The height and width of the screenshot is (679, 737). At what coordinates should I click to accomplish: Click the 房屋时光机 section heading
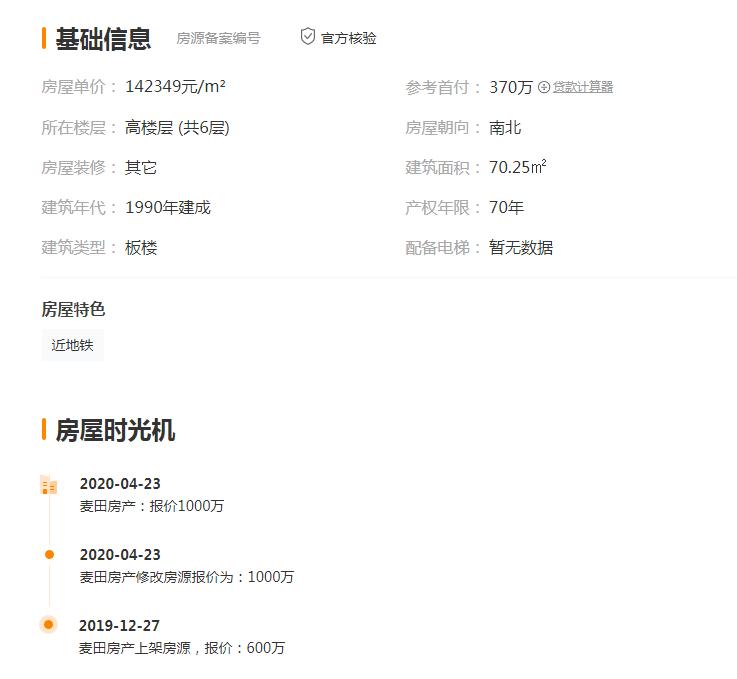pyautogui.click(x=115, y=430)
